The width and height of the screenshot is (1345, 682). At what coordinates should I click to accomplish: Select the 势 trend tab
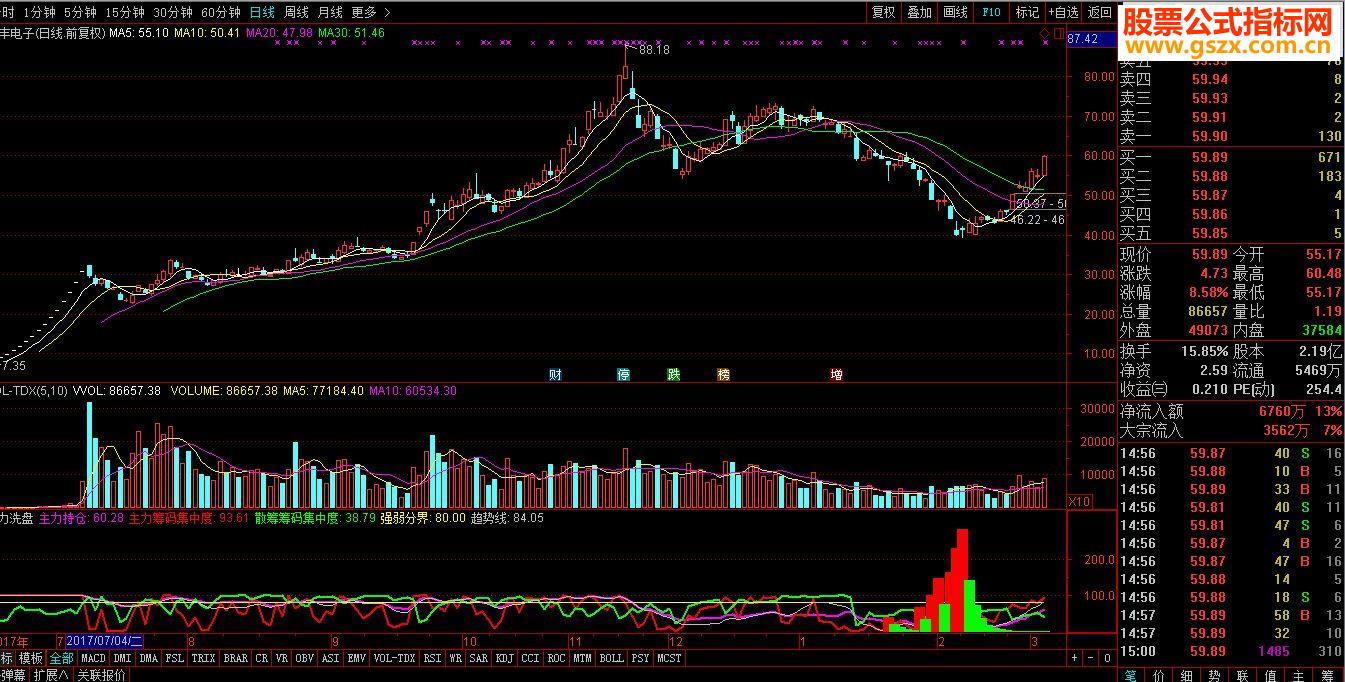click(1214, 675)
